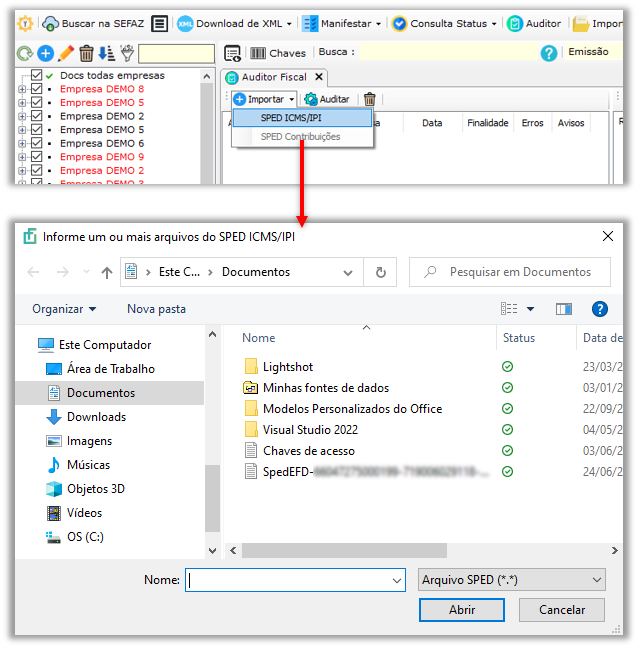Click the blue add company plus icon

(45, 53)
